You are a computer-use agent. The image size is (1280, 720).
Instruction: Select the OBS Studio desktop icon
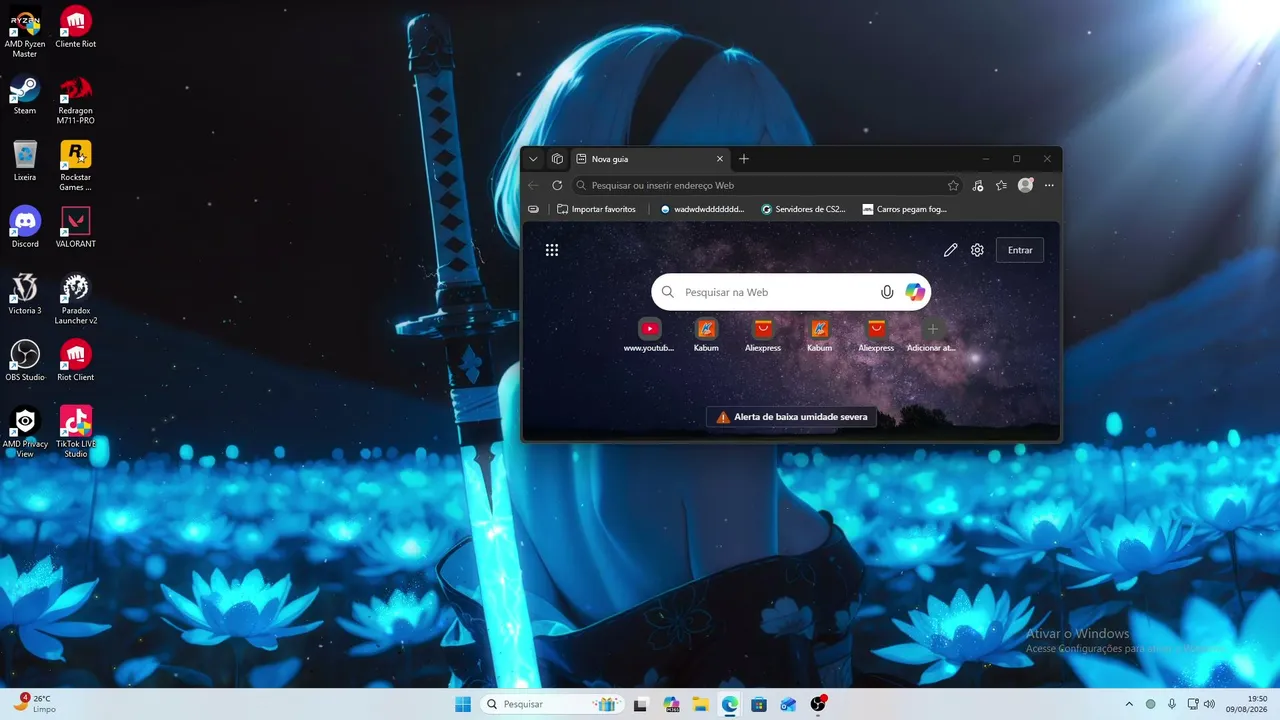pos(25,361)
